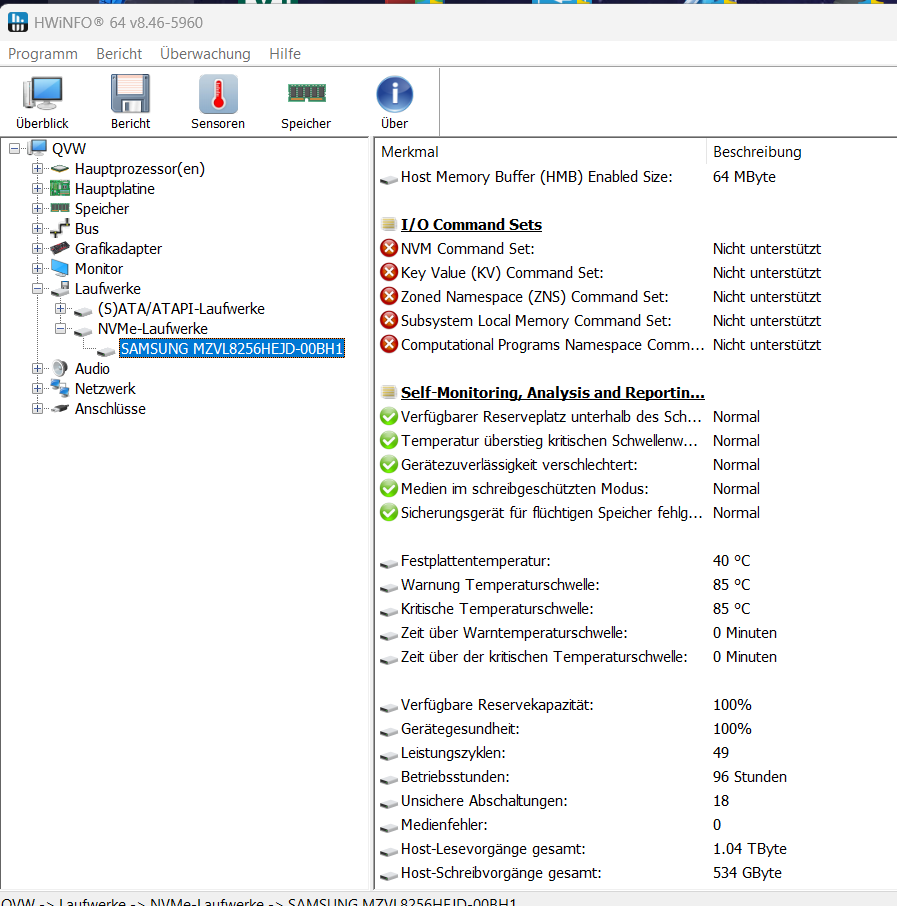897x906 pixels.
Task: Select the NVMe-Laufwerke tree item
Action: click(x=153, y=329)
